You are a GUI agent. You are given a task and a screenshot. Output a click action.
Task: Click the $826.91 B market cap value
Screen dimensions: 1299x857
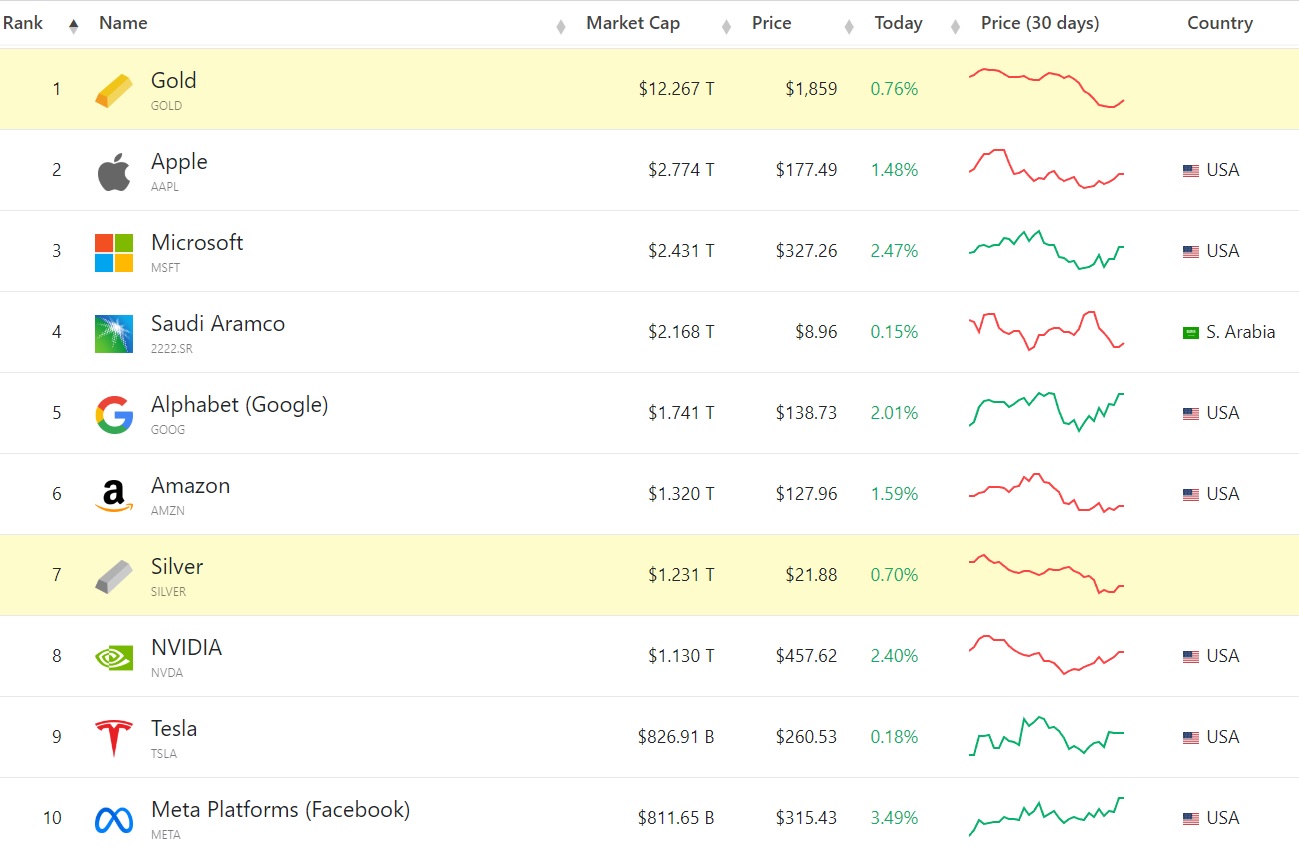pyautogui.click(x=676, y=737)
